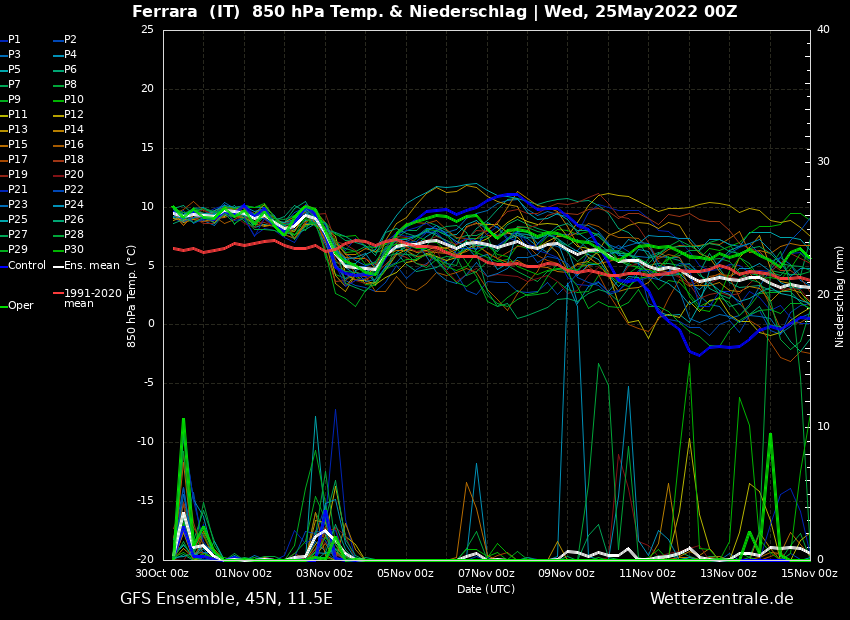This screenshot has width=850, height=620.
Task: Click the 850 hPa Temp. (°C) axis label
Action: point(132,295)
